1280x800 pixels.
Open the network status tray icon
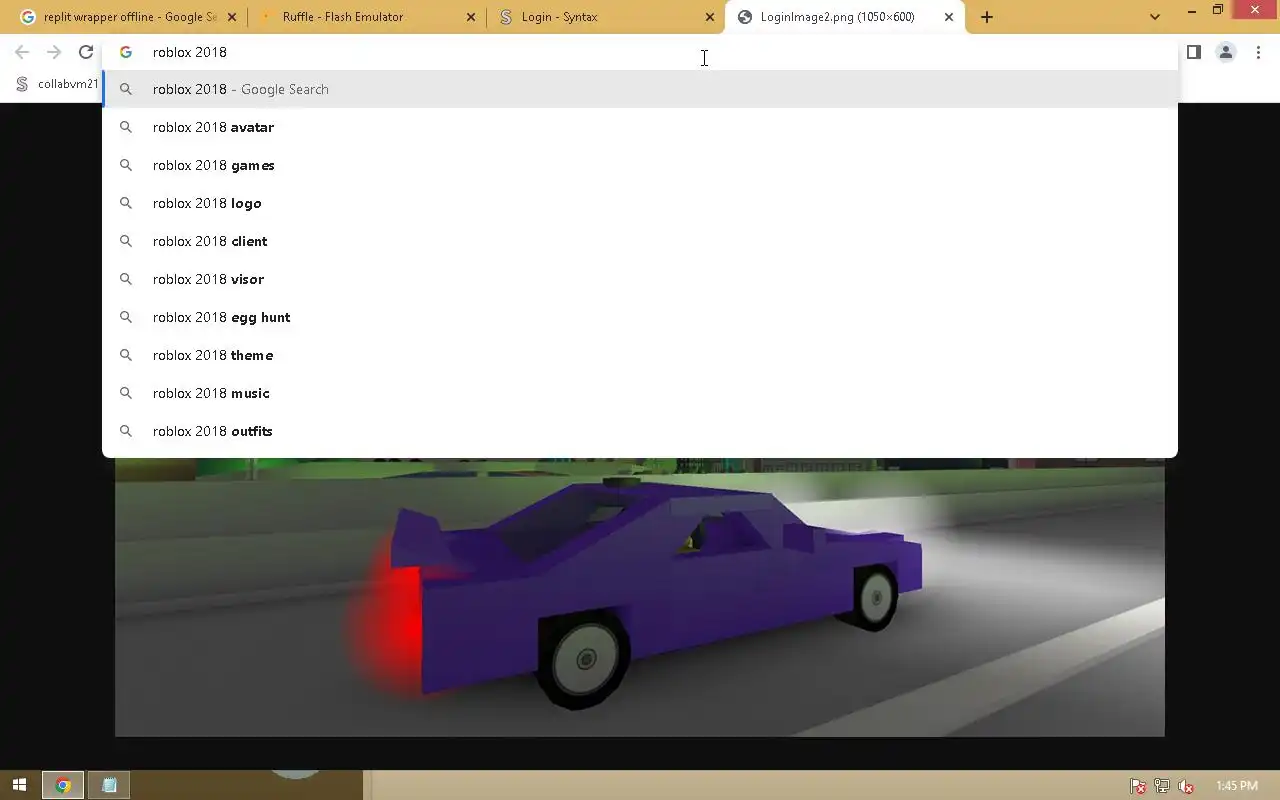pyautogui.click(x=1162, y=786)
